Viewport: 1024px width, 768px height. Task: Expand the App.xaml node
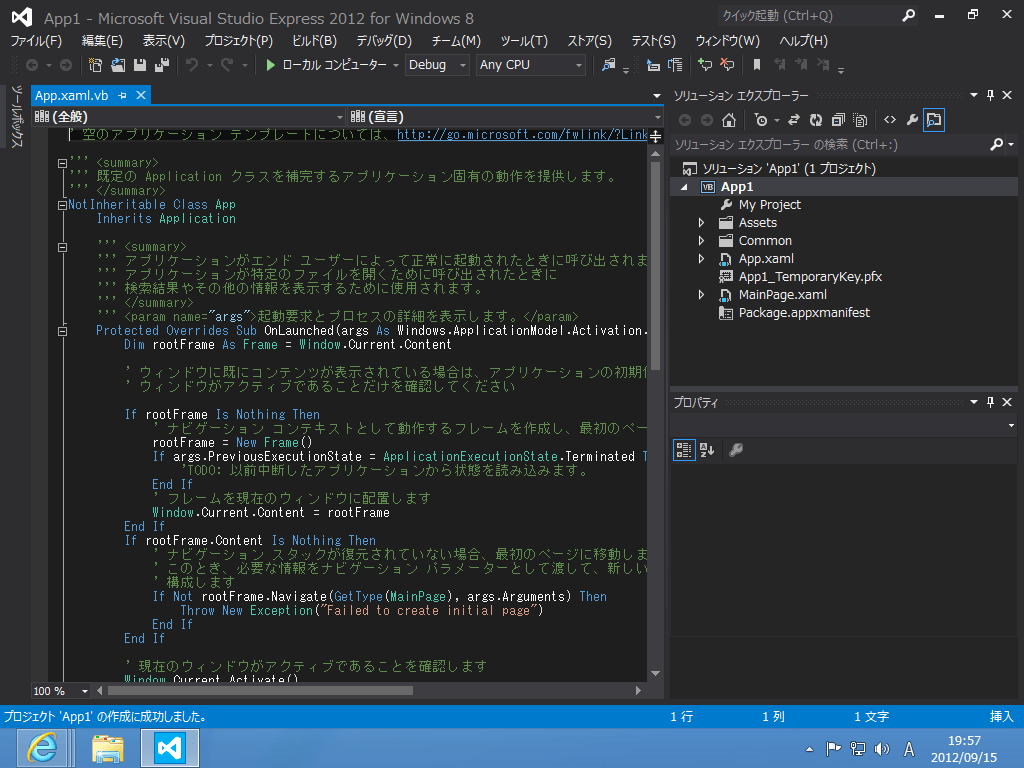[x=701, y=259]
